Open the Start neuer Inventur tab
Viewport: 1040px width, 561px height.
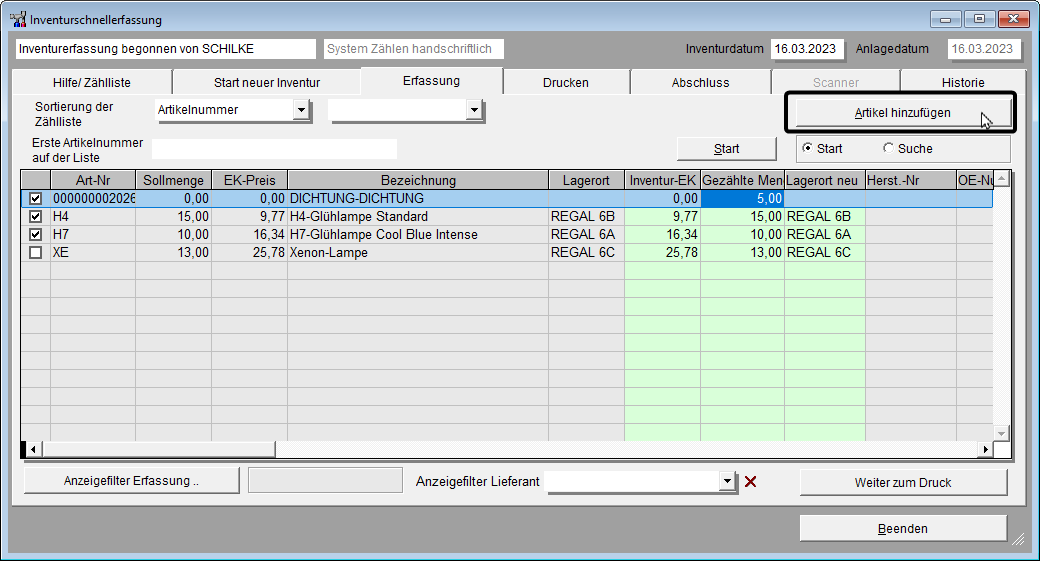tap(267, 82)
